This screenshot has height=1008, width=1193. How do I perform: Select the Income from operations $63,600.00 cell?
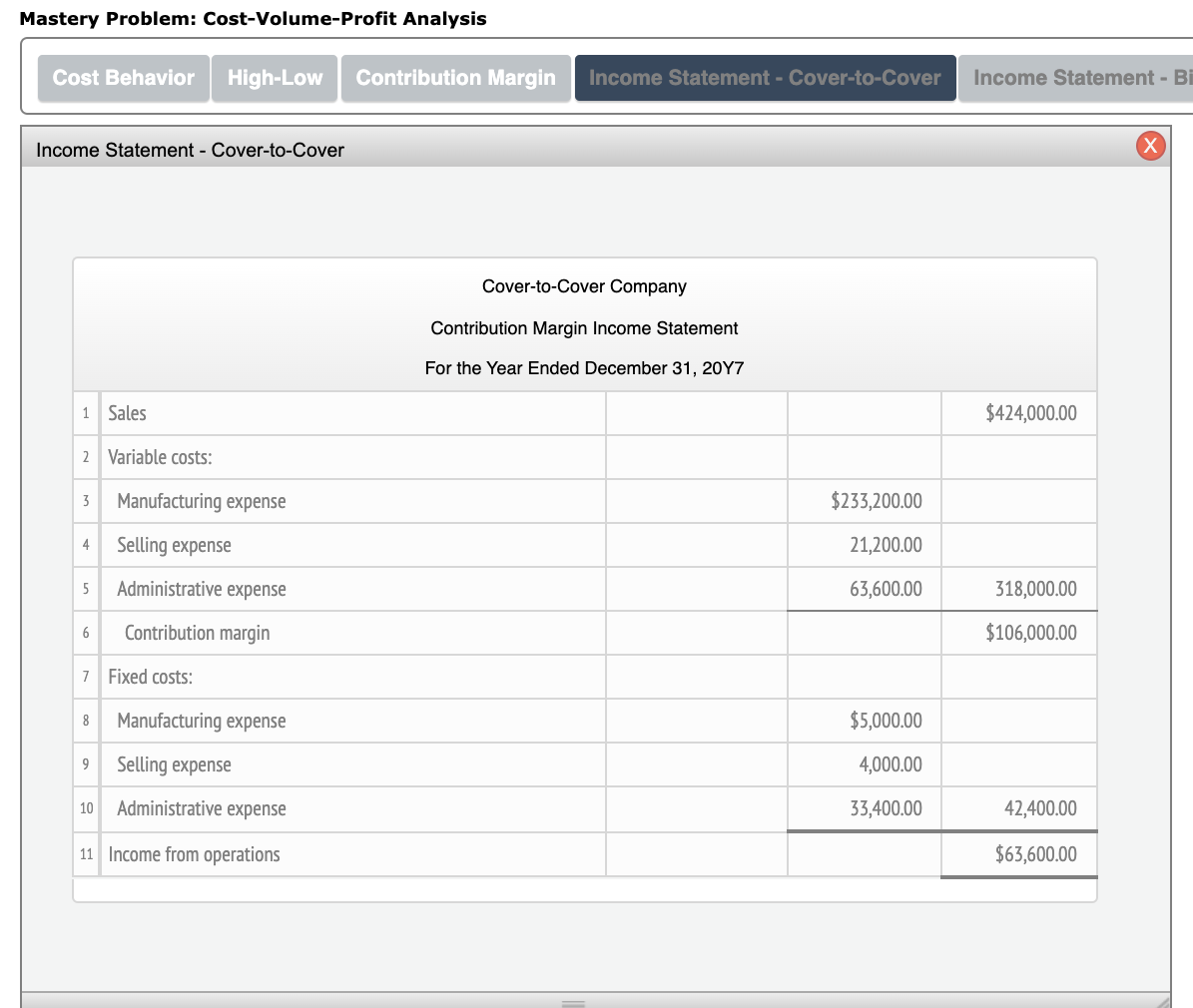click(x=1018, y=853)
